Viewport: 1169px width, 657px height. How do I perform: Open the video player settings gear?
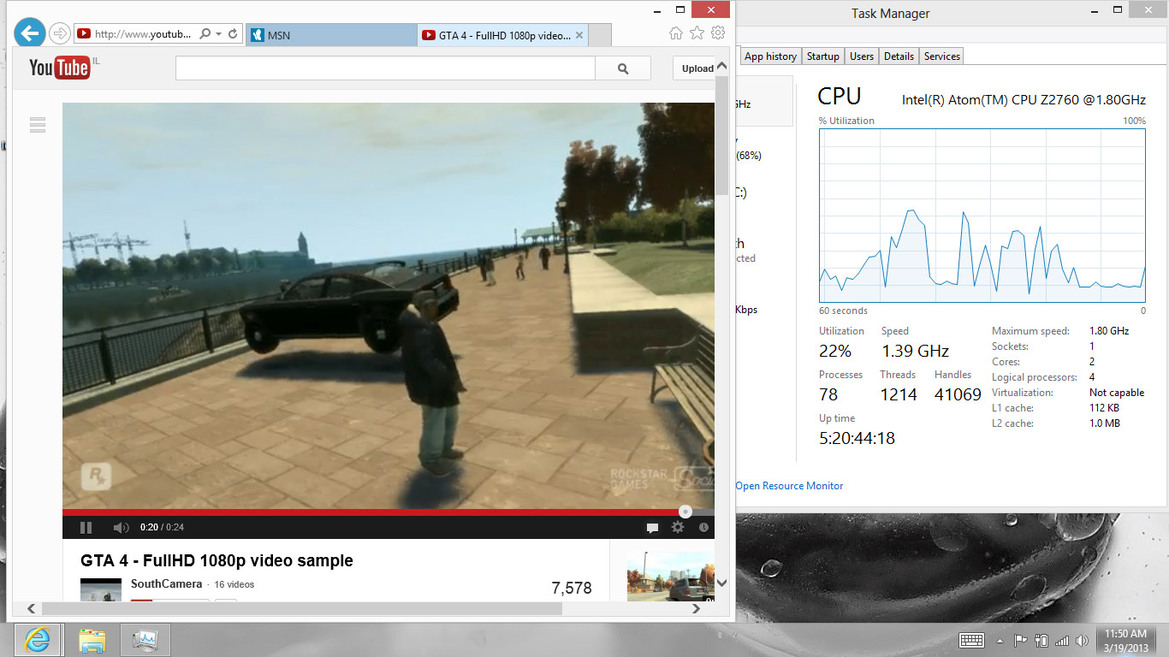click(x=678, y=527)
